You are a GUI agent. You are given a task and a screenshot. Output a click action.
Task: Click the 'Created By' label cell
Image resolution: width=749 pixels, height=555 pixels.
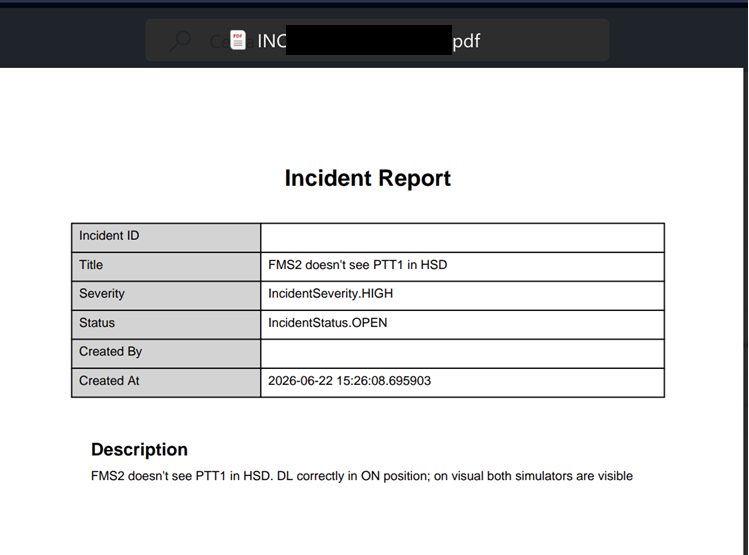click(166, 353)
